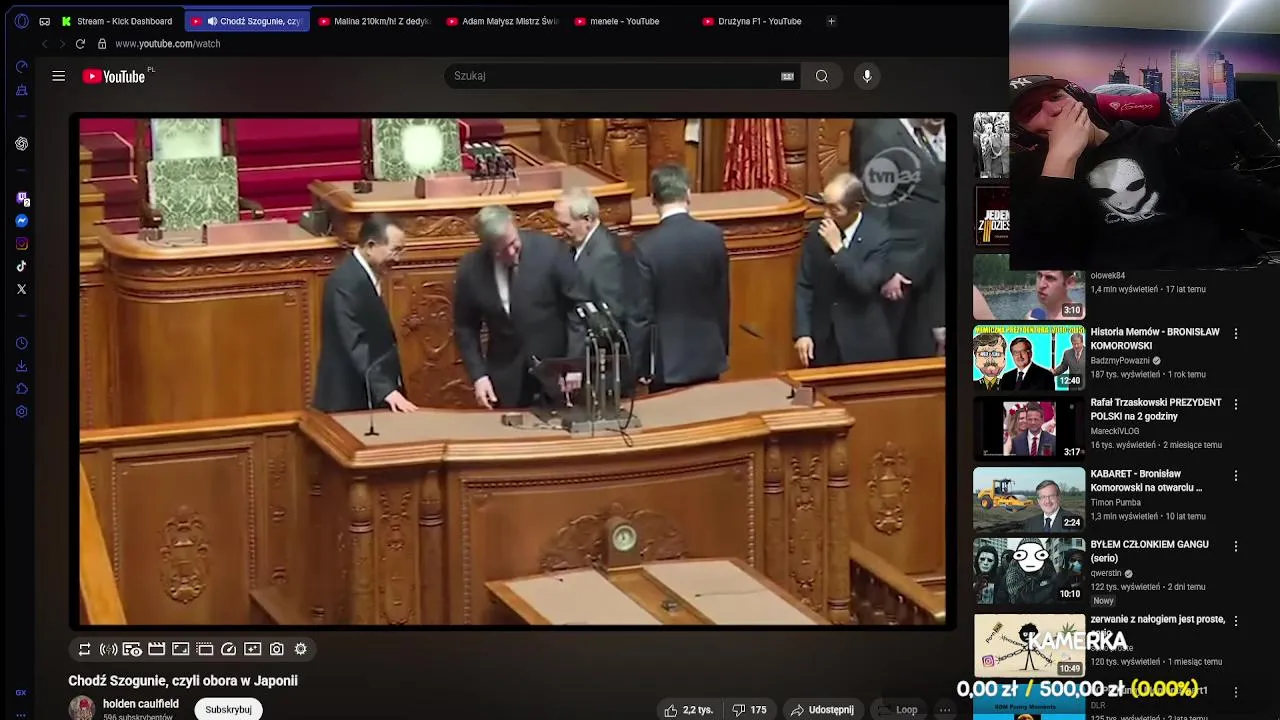Open History clock icon in sidebar

[x=21, y=343]
